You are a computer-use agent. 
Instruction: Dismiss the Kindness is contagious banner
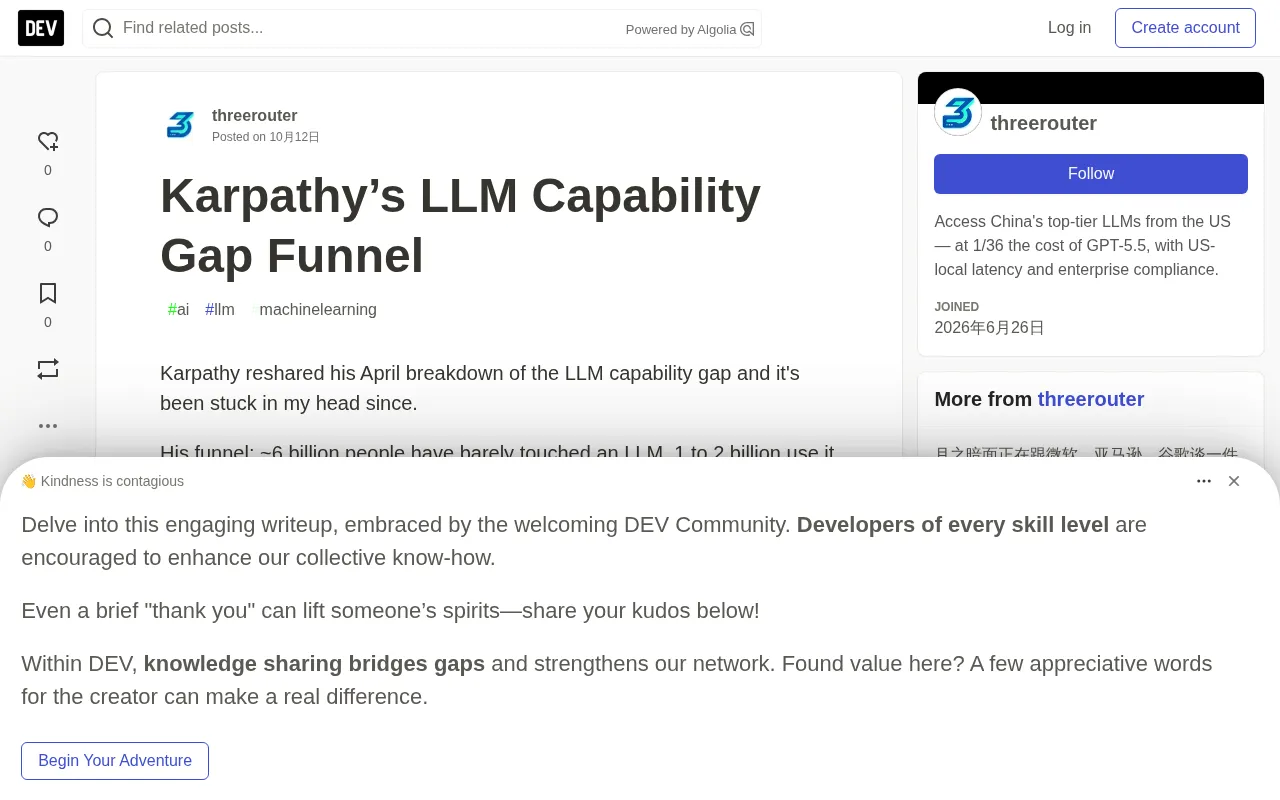point(1234,481)
